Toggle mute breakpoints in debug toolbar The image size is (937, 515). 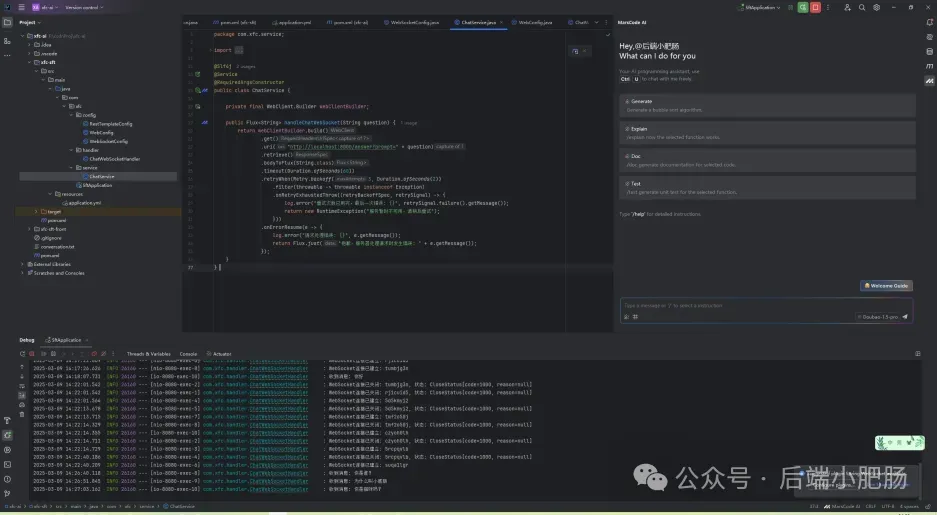(103, 354)
